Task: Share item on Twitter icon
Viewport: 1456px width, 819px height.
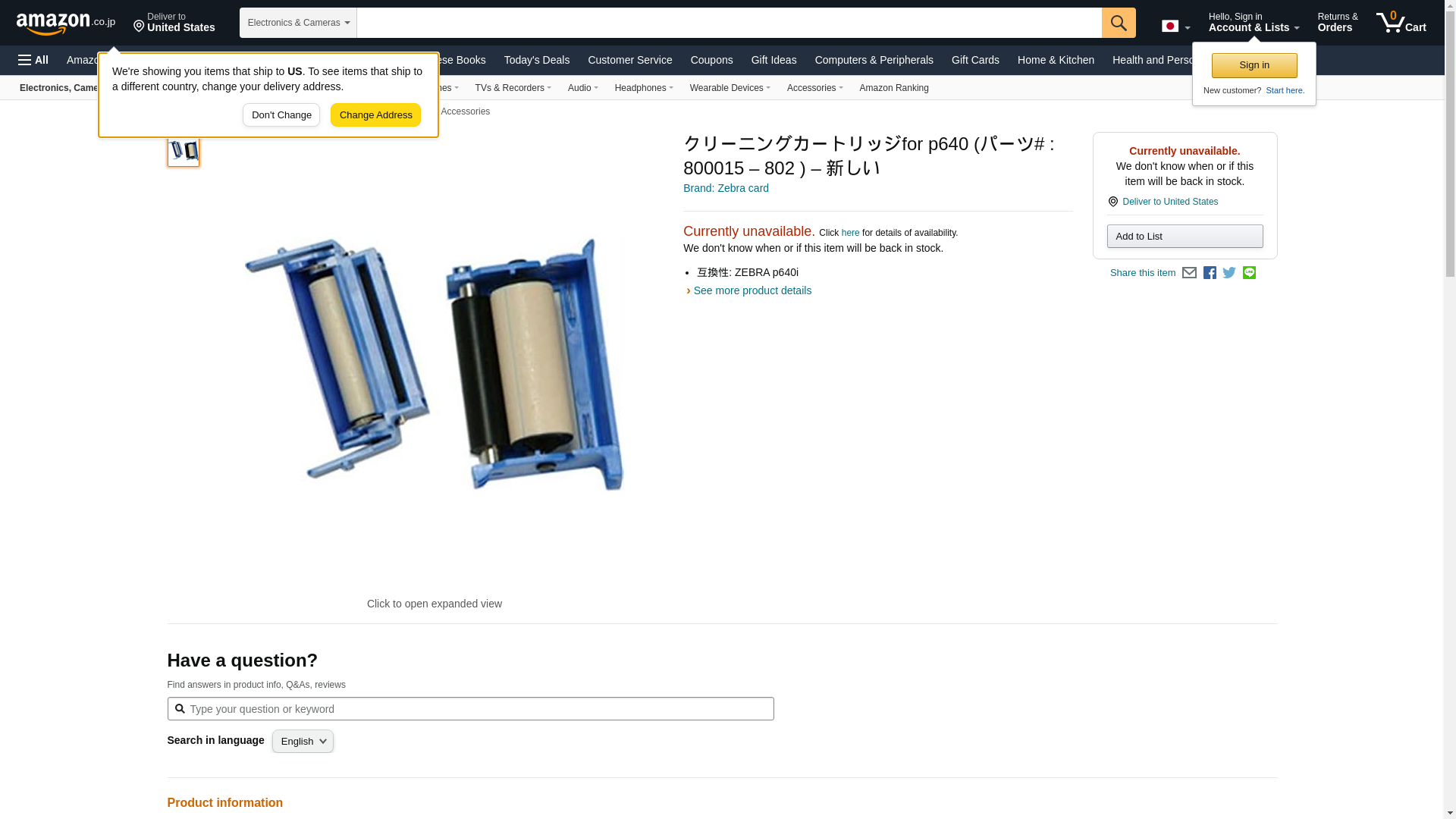Action: [1229, 273]
